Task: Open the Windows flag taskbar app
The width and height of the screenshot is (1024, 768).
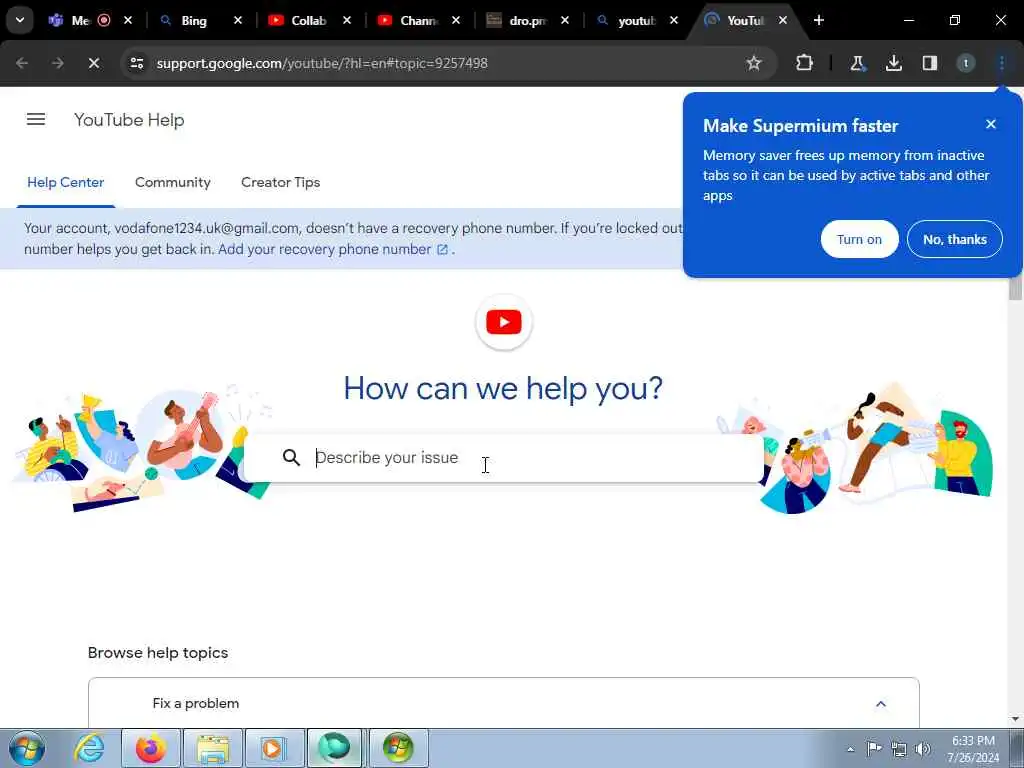Action: pyautogui.click(x=398, y=748)
